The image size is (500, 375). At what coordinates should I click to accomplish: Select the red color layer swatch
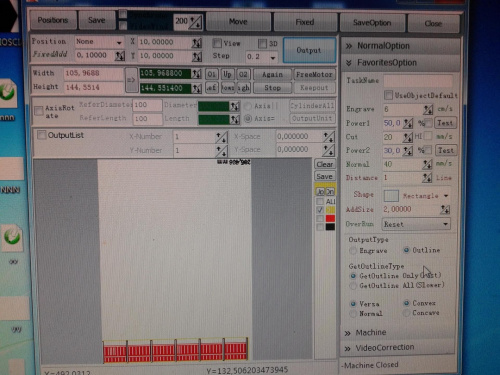(330, 218)
